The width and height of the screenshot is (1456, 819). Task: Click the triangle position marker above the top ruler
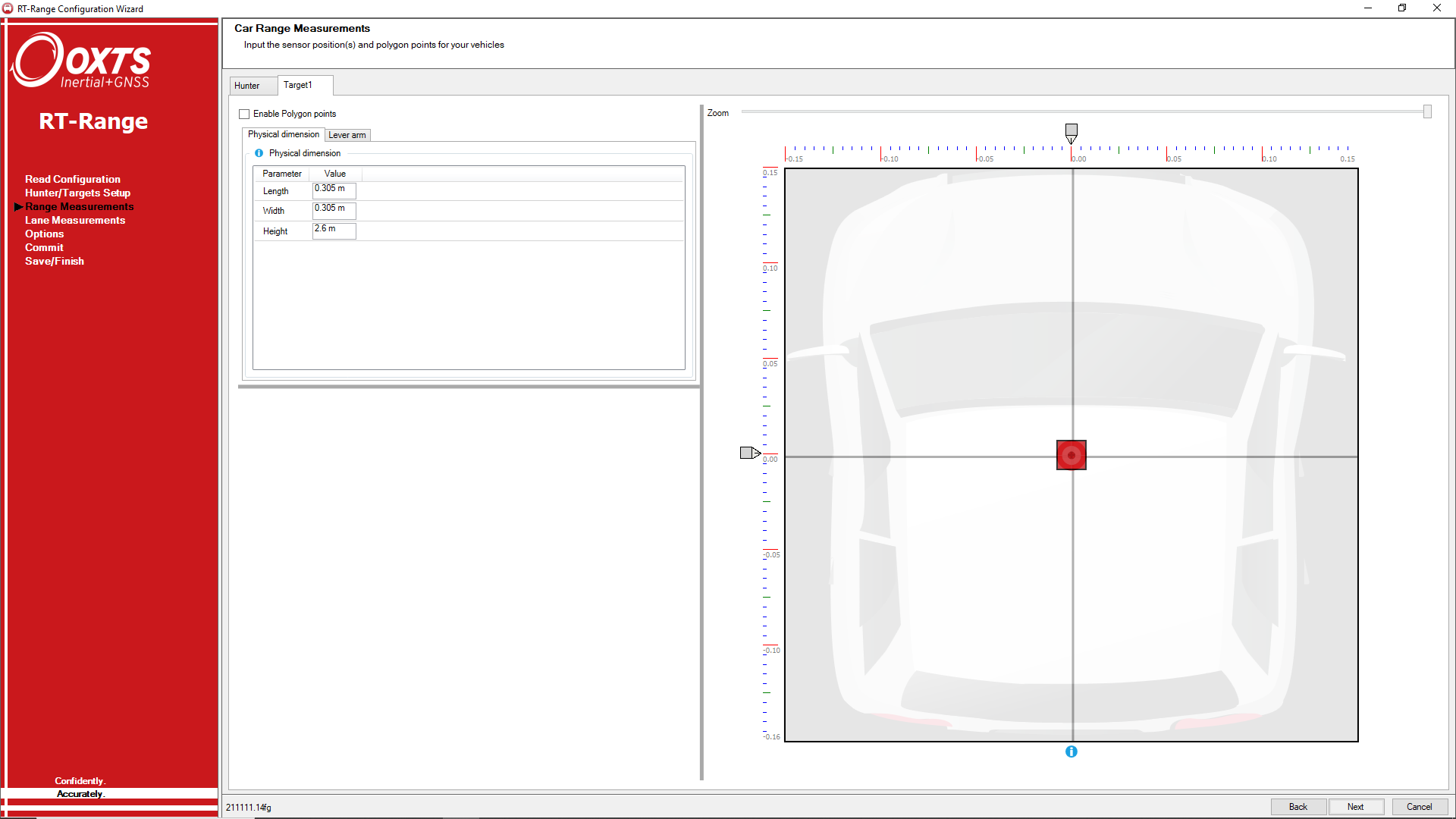coord(1072,131)
